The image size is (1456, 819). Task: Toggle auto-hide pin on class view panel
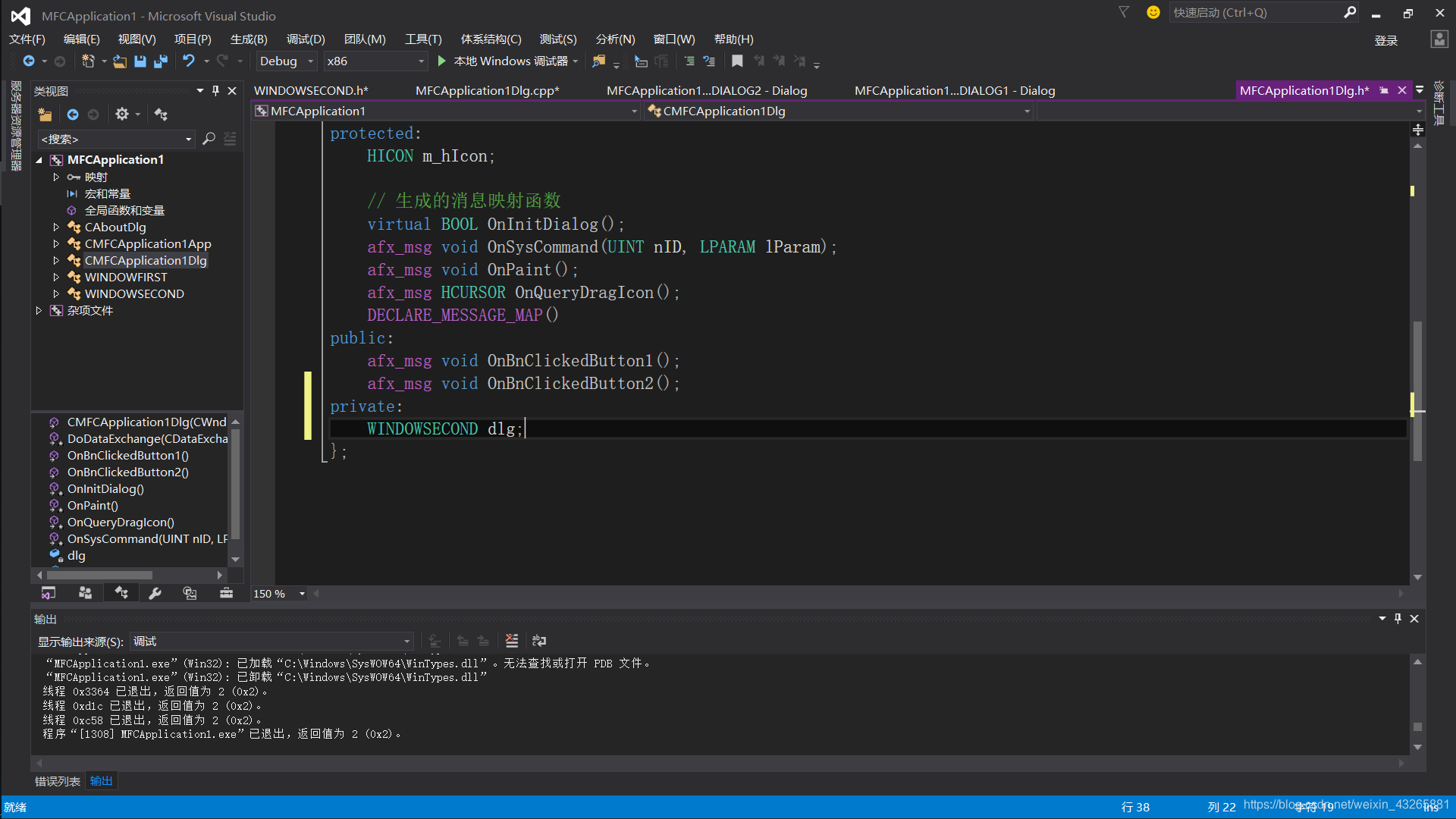pos(215,91)
